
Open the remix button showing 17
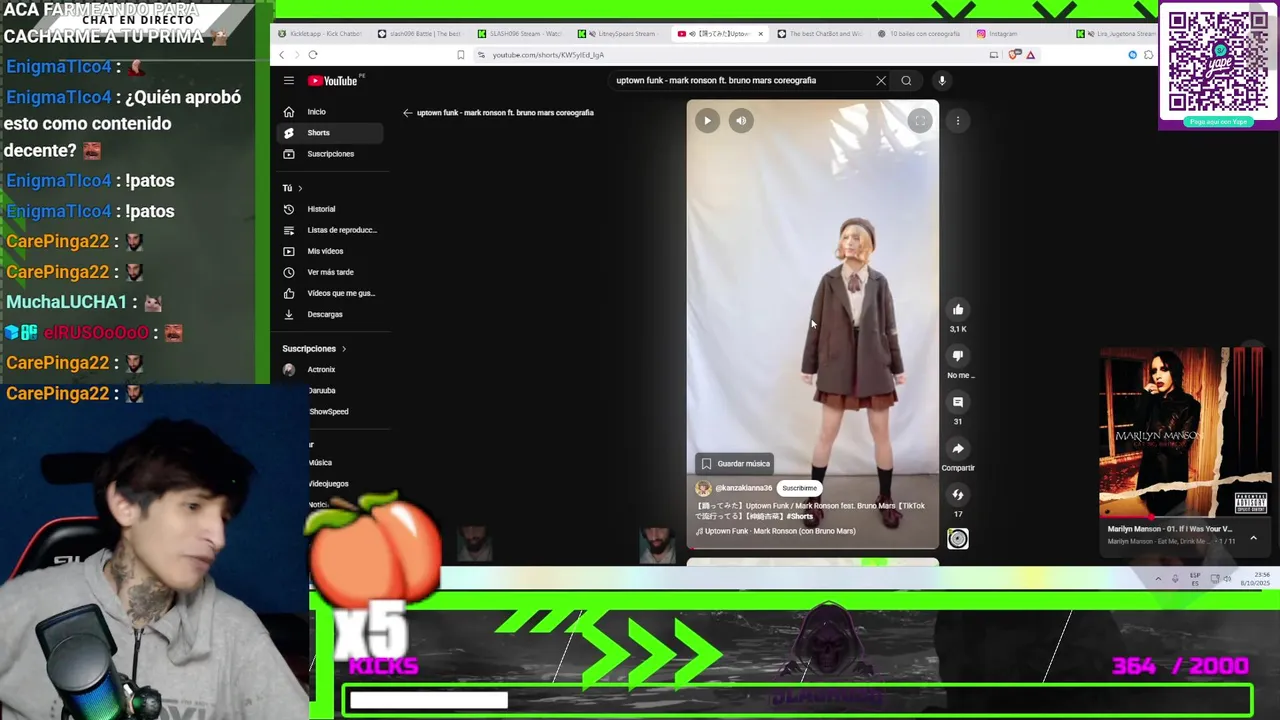click(958, 495)
